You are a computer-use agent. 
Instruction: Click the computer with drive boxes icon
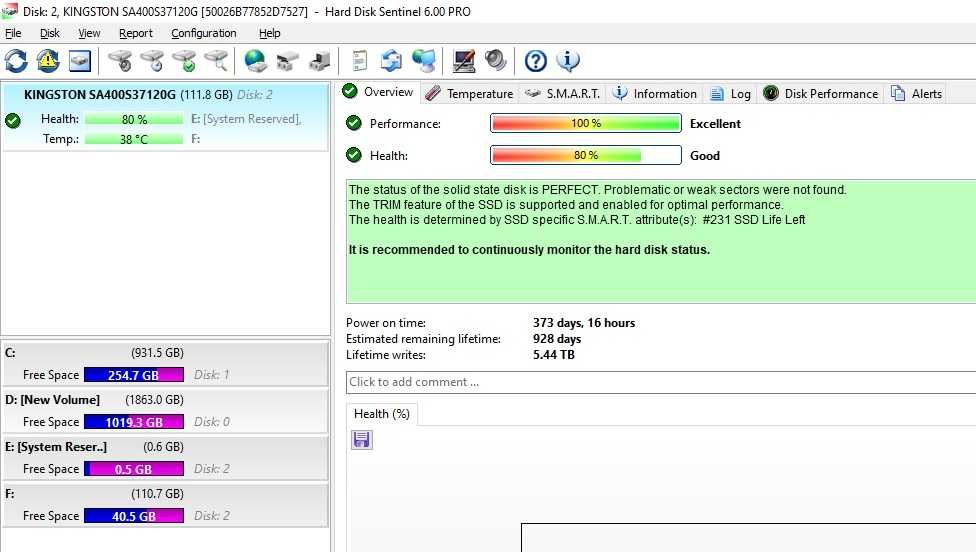click(x=319, y=61)
